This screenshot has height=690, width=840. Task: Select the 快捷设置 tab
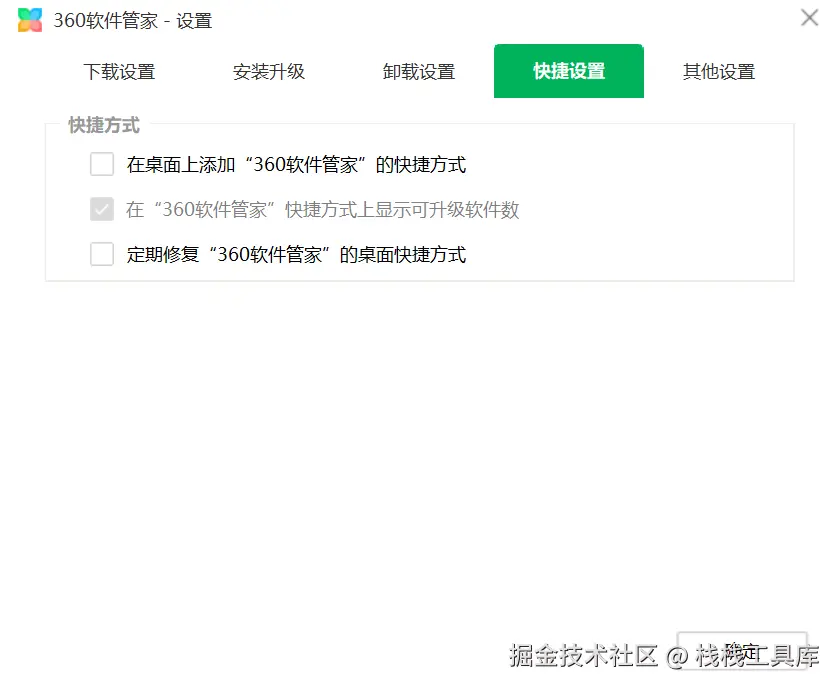point(569,71)
